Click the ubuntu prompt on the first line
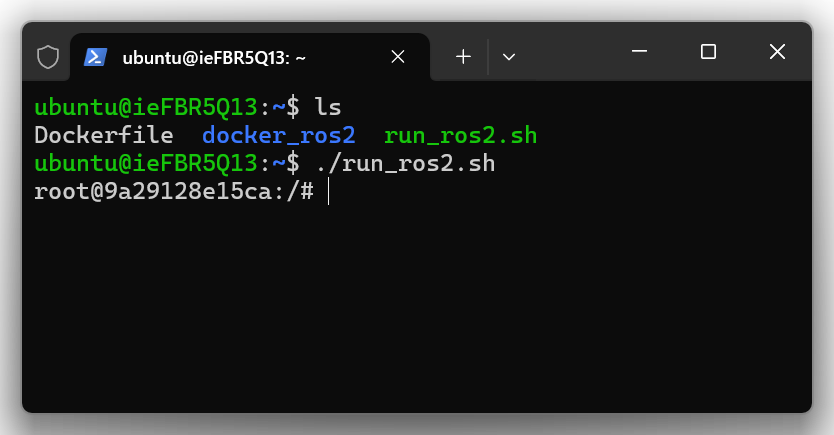Screen dimensions: 834x435 coord(147,107)
